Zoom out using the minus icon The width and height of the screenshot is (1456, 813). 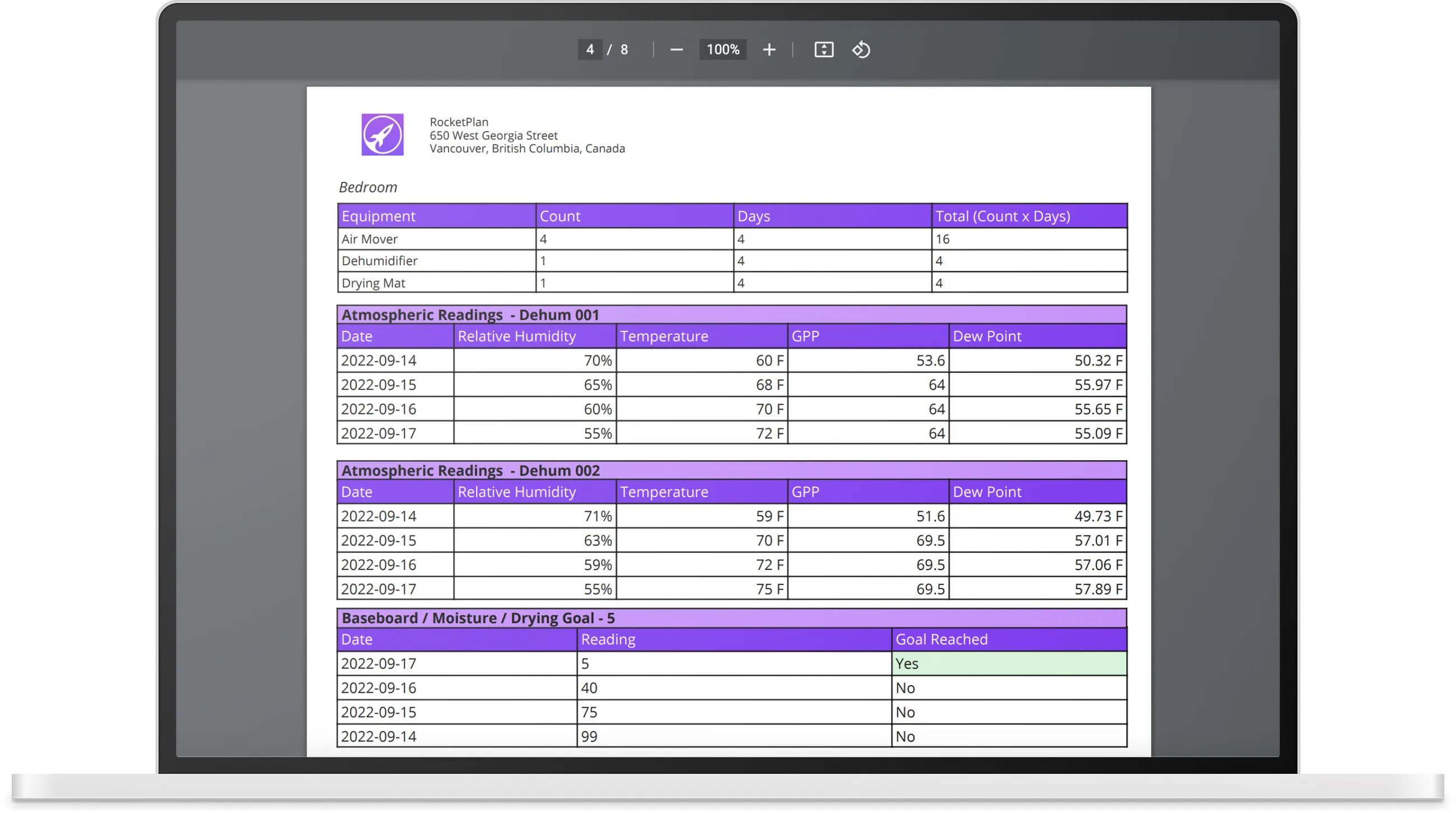coord(676,50)
